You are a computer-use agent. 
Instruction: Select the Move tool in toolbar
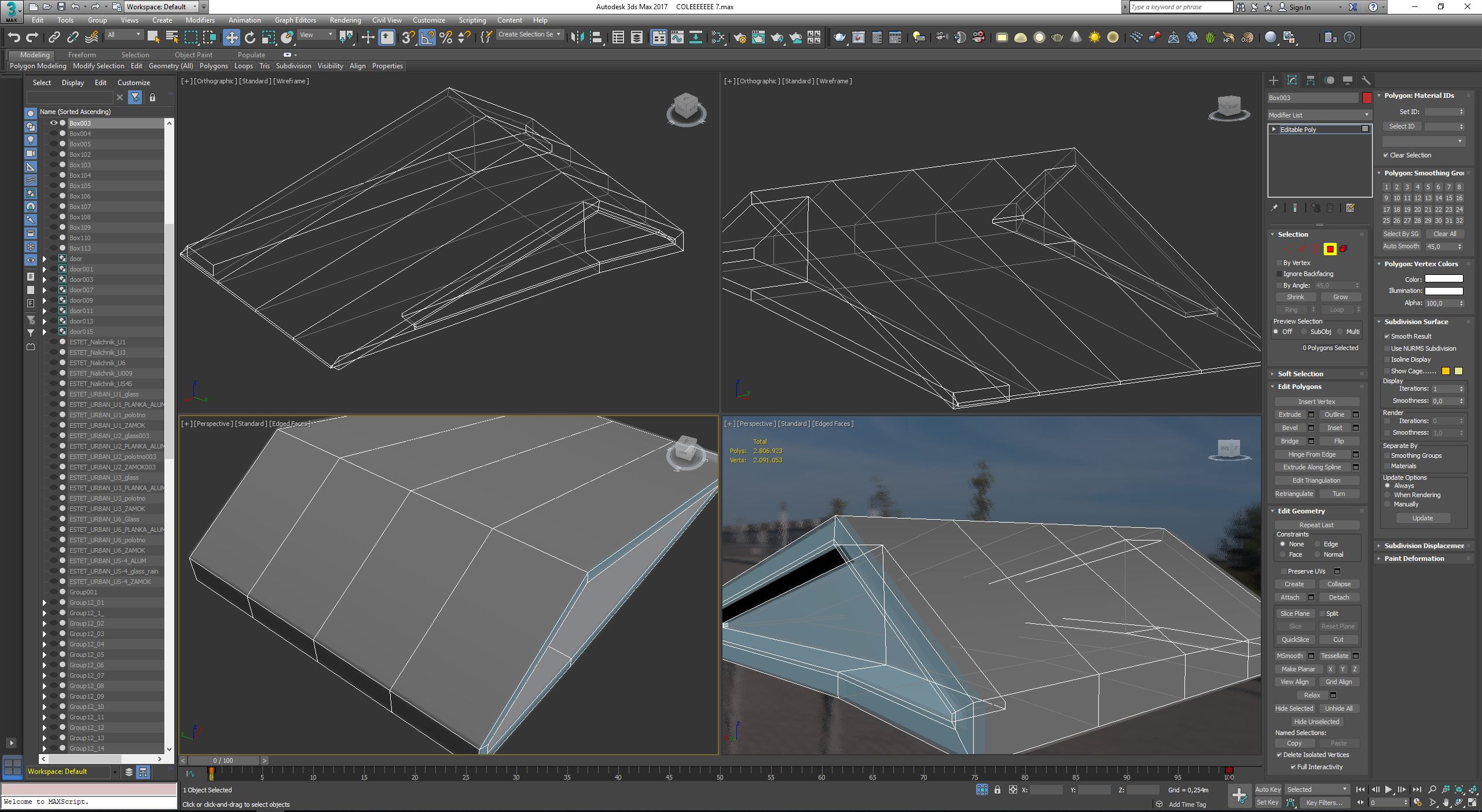click(x=231, y=38)
